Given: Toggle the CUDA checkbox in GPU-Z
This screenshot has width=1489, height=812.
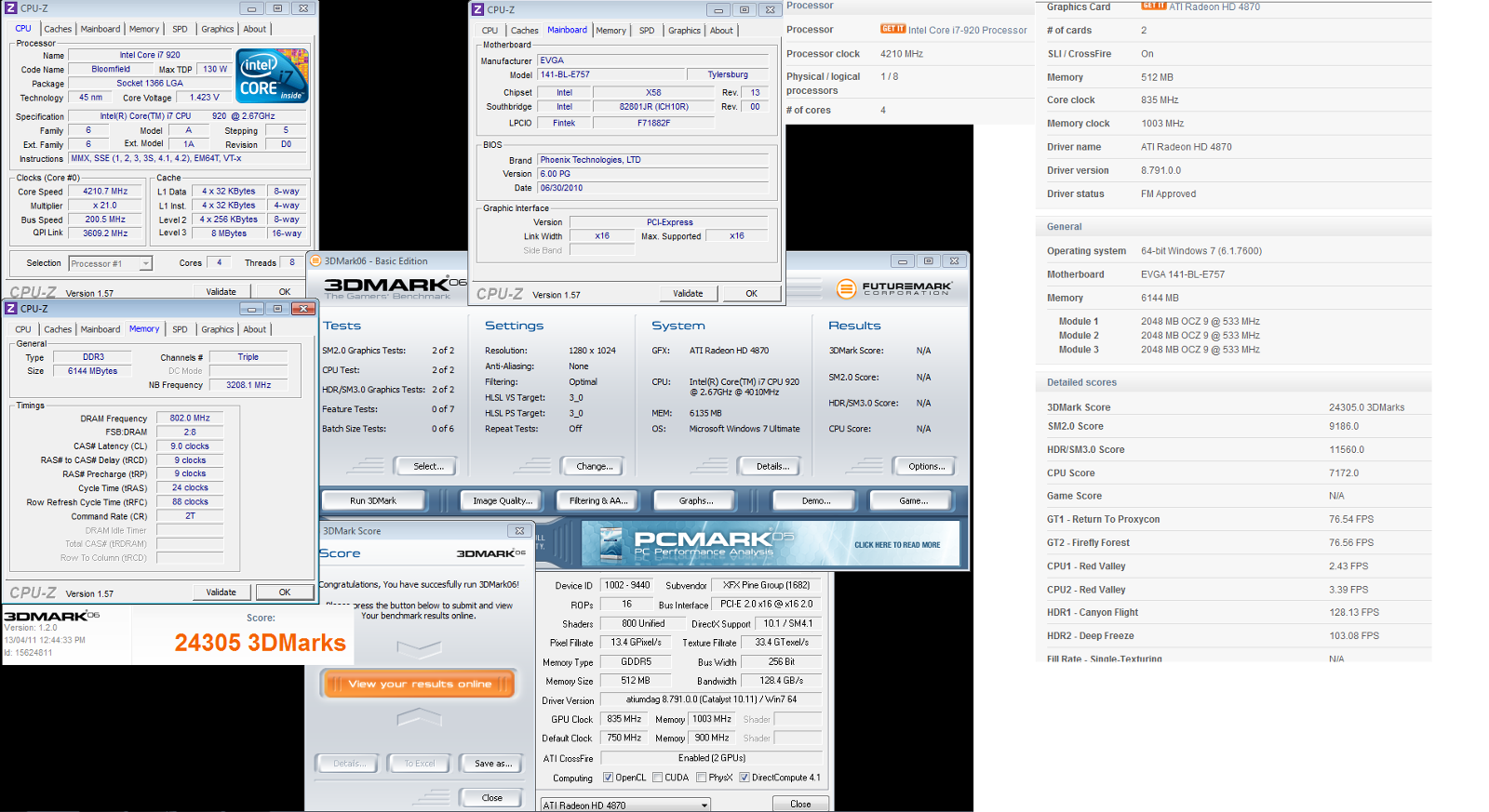Looking at the screenshot, I should coord(658,778).
